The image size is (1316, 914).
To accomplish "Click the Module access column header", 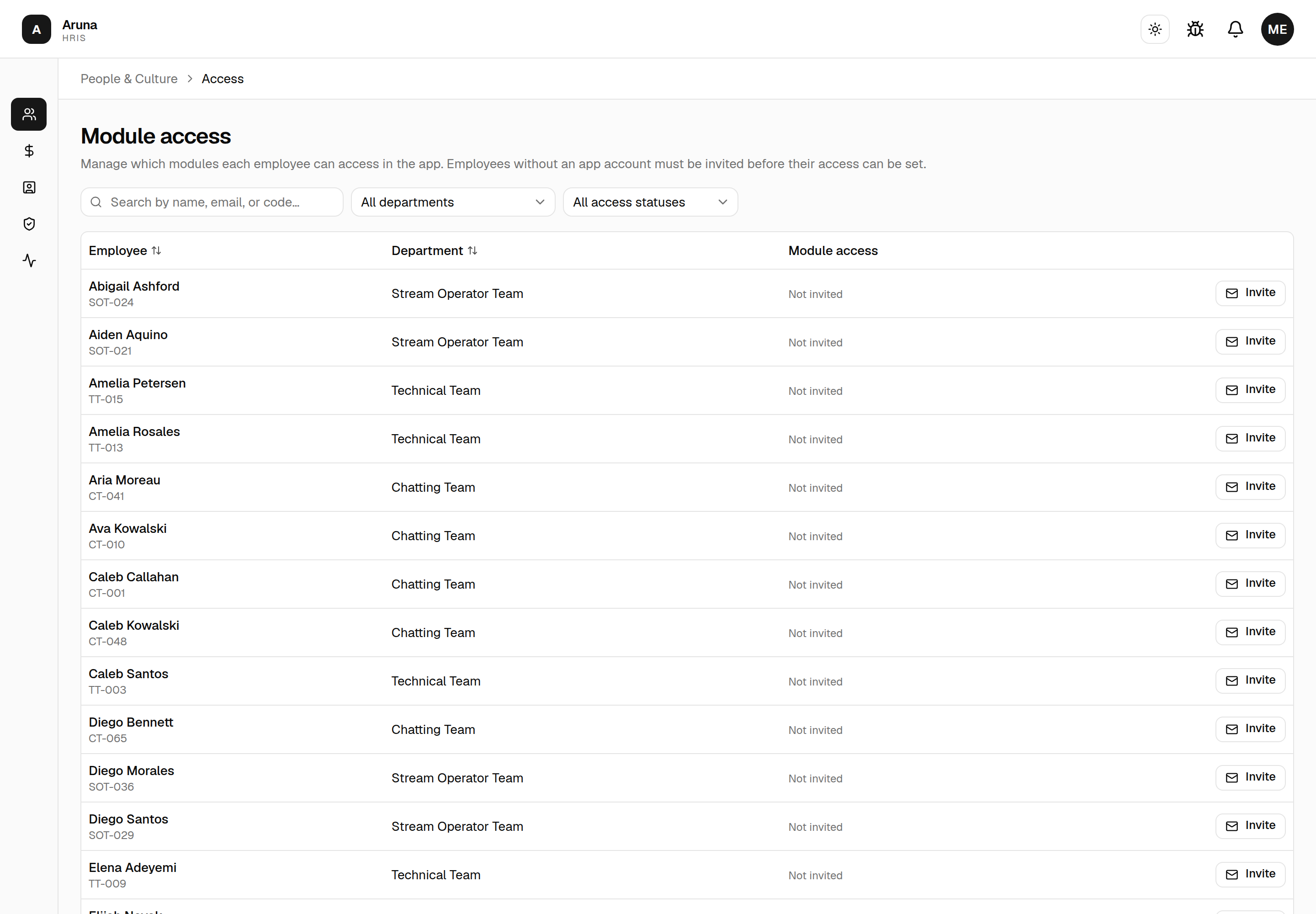I will tap(833, 251).
